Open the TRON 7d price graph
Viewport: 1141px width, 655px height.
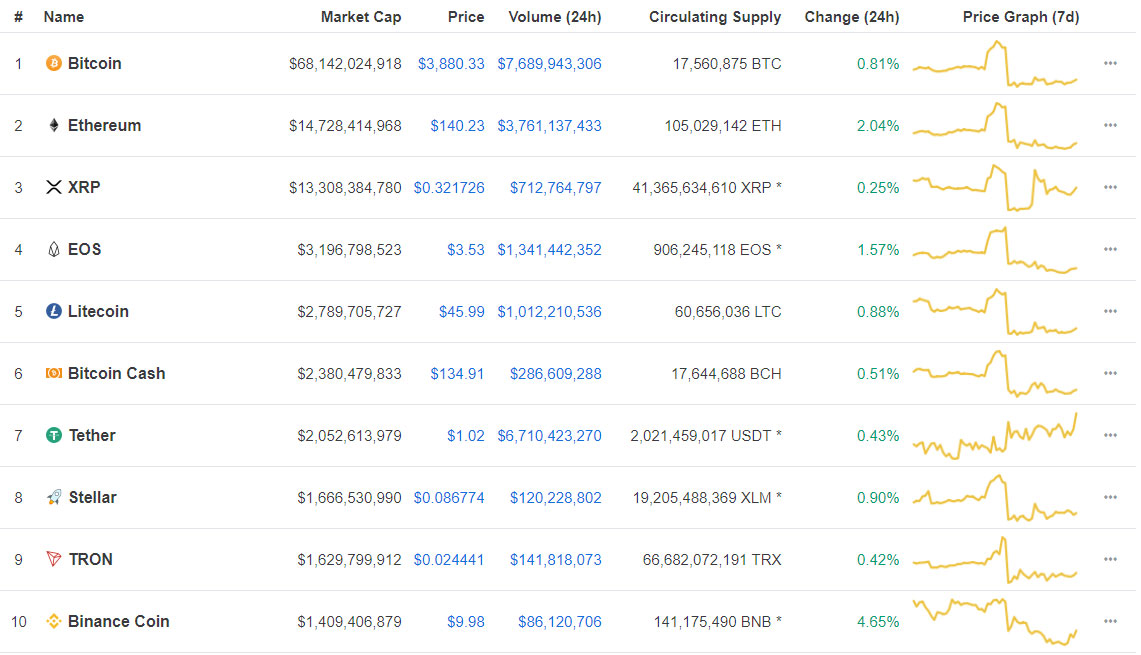pyautogui.click(x=995, y=559)
